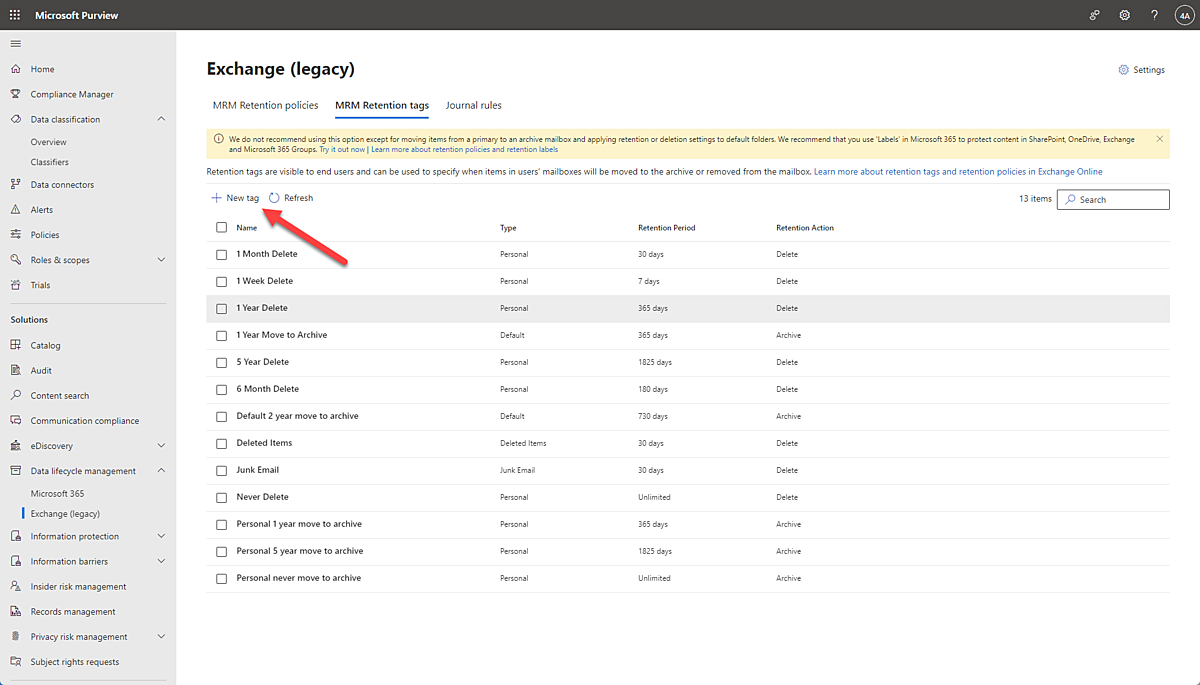The image size is (1200, 685).
Task: Expand the Privacy risk management chevron
Action: [162, 636]
